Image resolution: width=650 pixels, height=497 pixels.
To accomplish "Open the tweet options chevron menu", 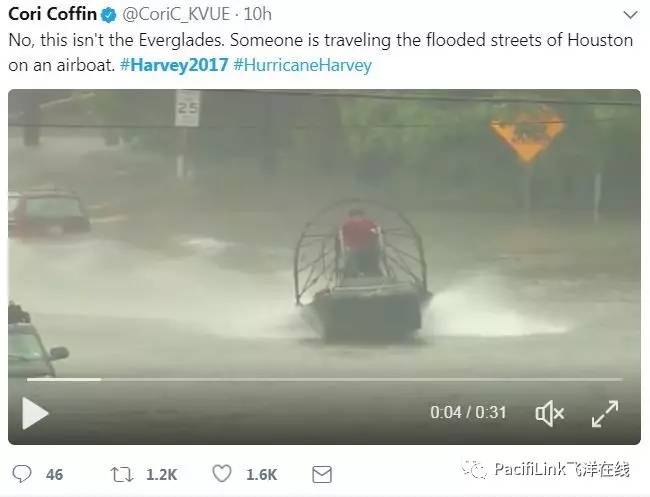I will [x=631, y=15].
